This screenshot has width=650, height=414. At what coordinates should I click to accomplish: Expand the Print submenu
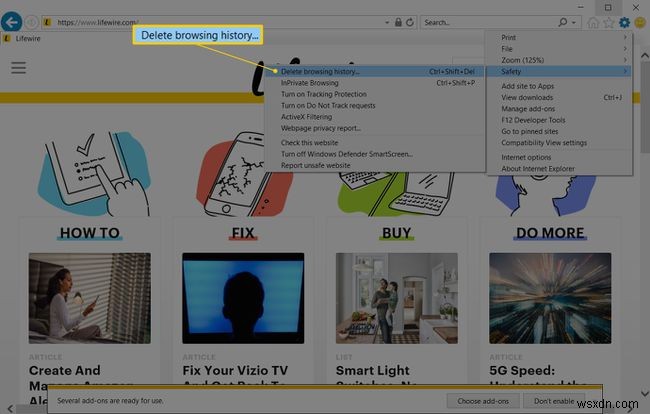560,37
